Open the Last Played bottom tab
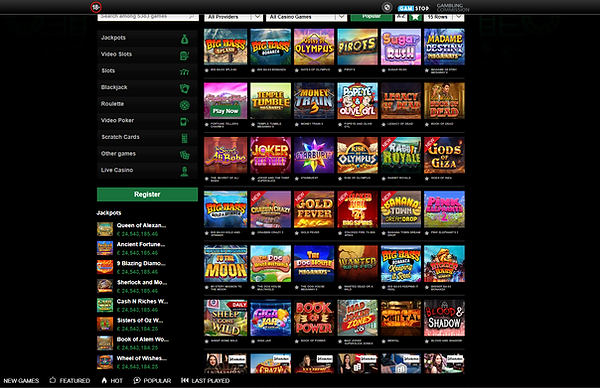Viewport: 600px width, 388px height. pos(205,381)
